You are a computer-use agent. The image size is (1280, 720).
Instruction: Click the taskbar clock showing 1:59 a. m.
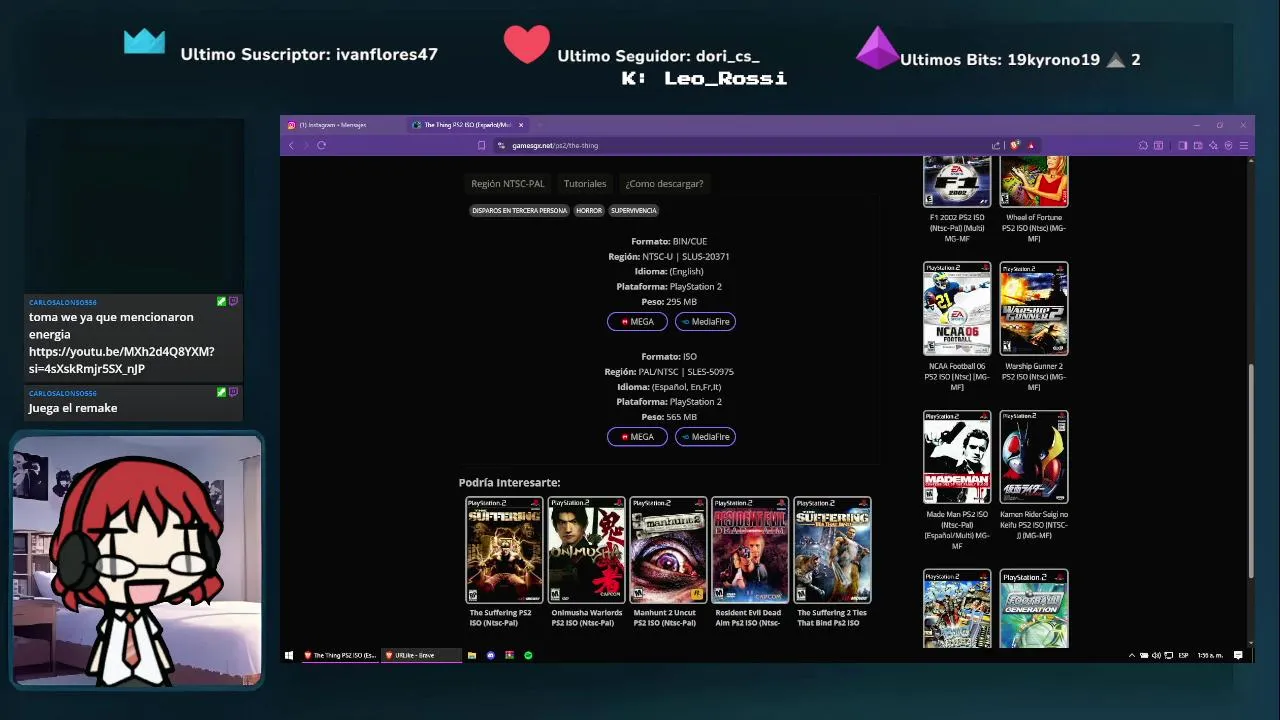coord(1210,655)
